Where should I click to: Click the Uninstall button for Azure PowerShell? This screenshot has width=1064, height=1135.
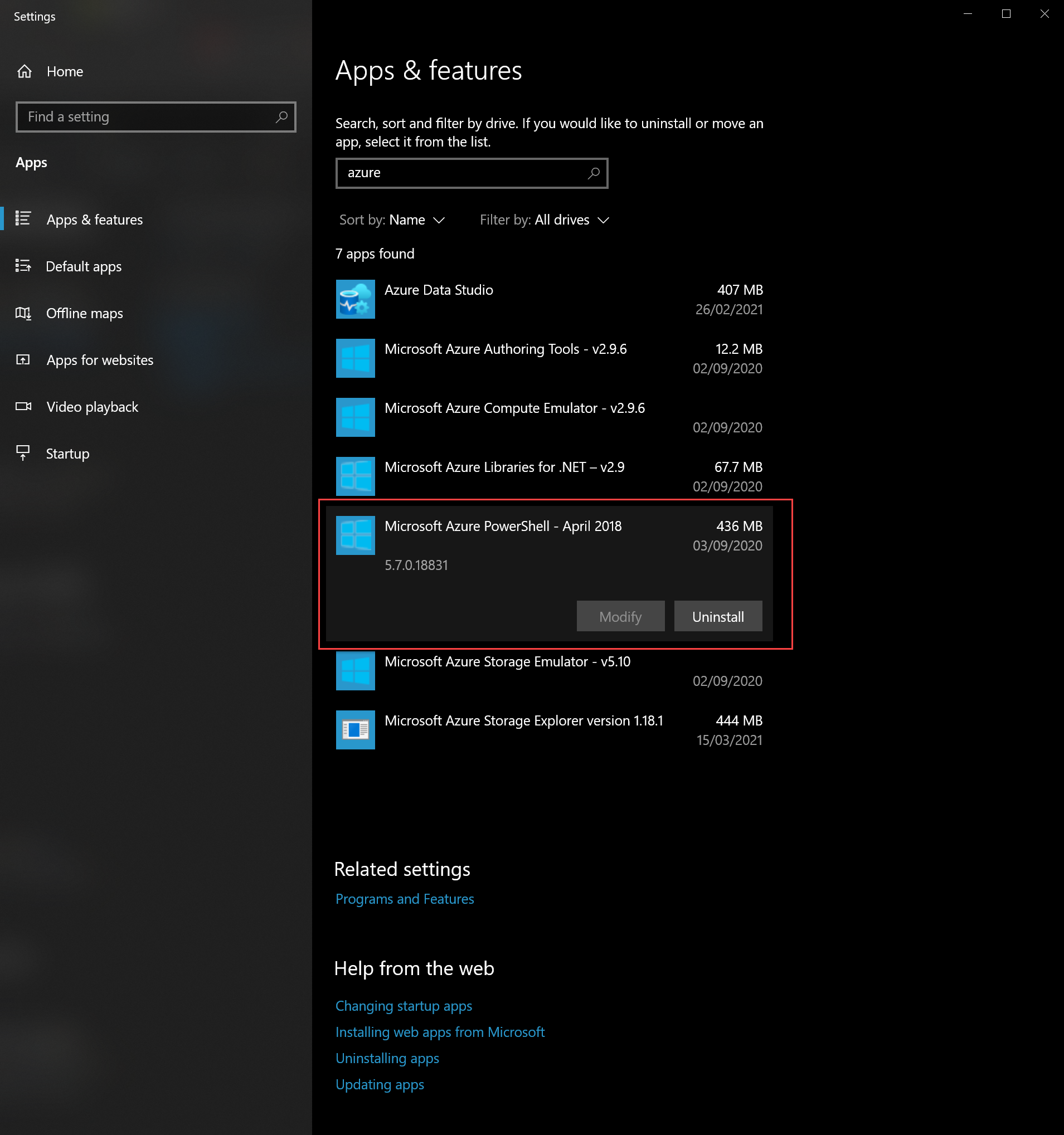(718, 616)
